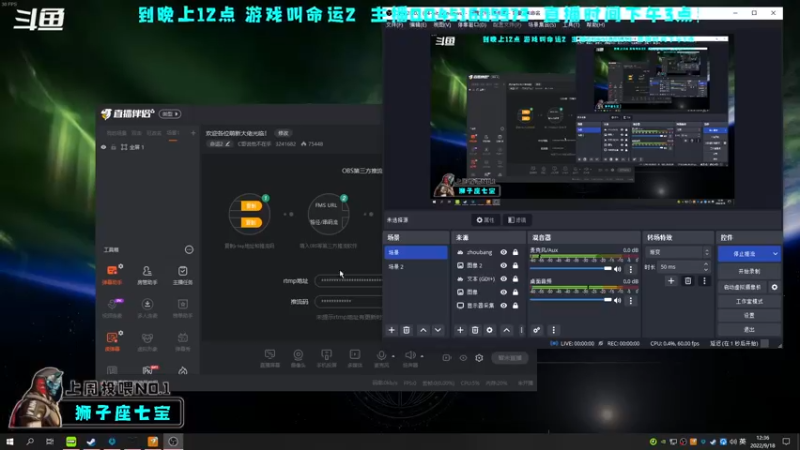Open the 滤镜 filters tab above scenes
The height and width of the screenshot is (450, 800).
coord(517,220)
